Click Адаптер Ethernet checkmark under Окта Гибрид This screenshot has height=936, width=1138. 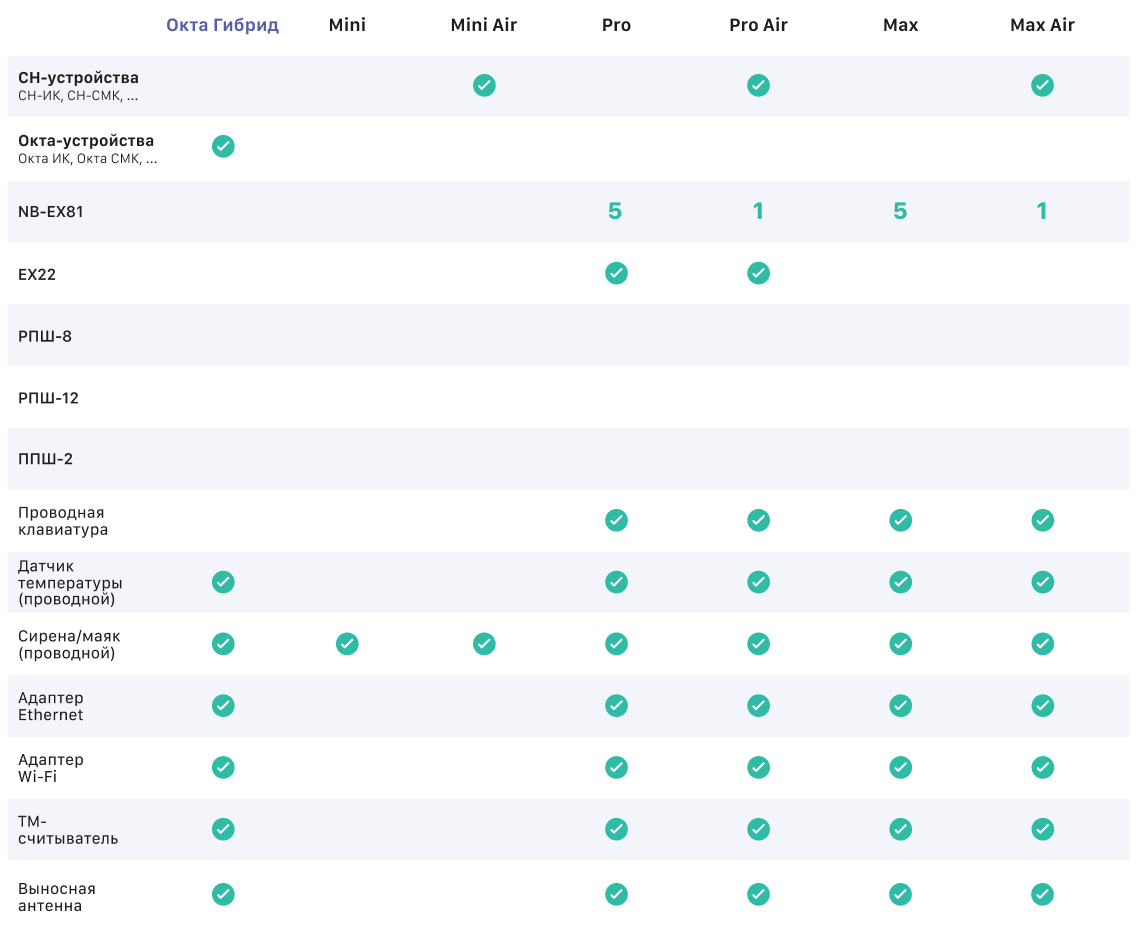pos(223,706)
